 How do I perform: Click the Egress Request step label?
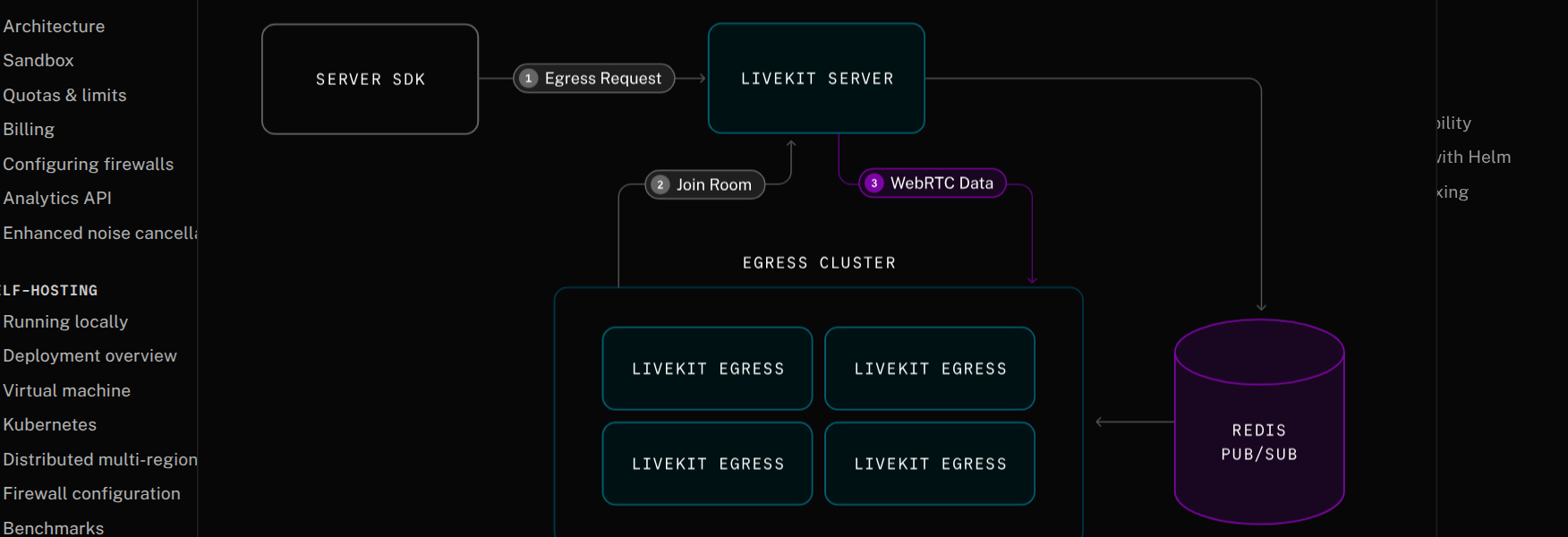coord(593,78)
